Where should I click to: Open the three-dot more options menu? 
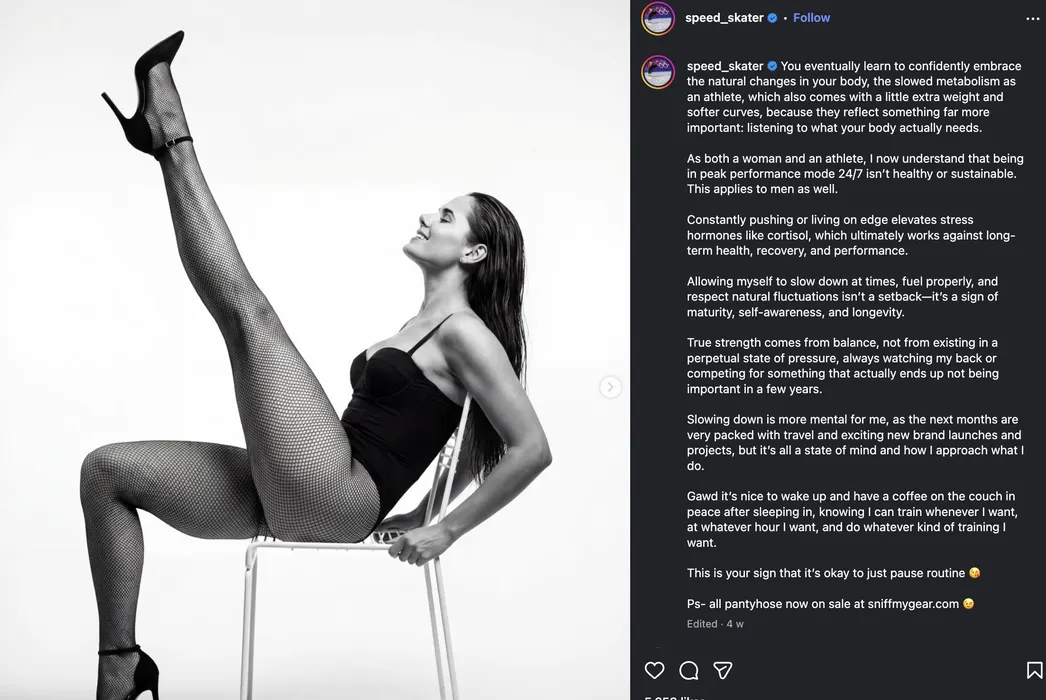(1032, 18)
